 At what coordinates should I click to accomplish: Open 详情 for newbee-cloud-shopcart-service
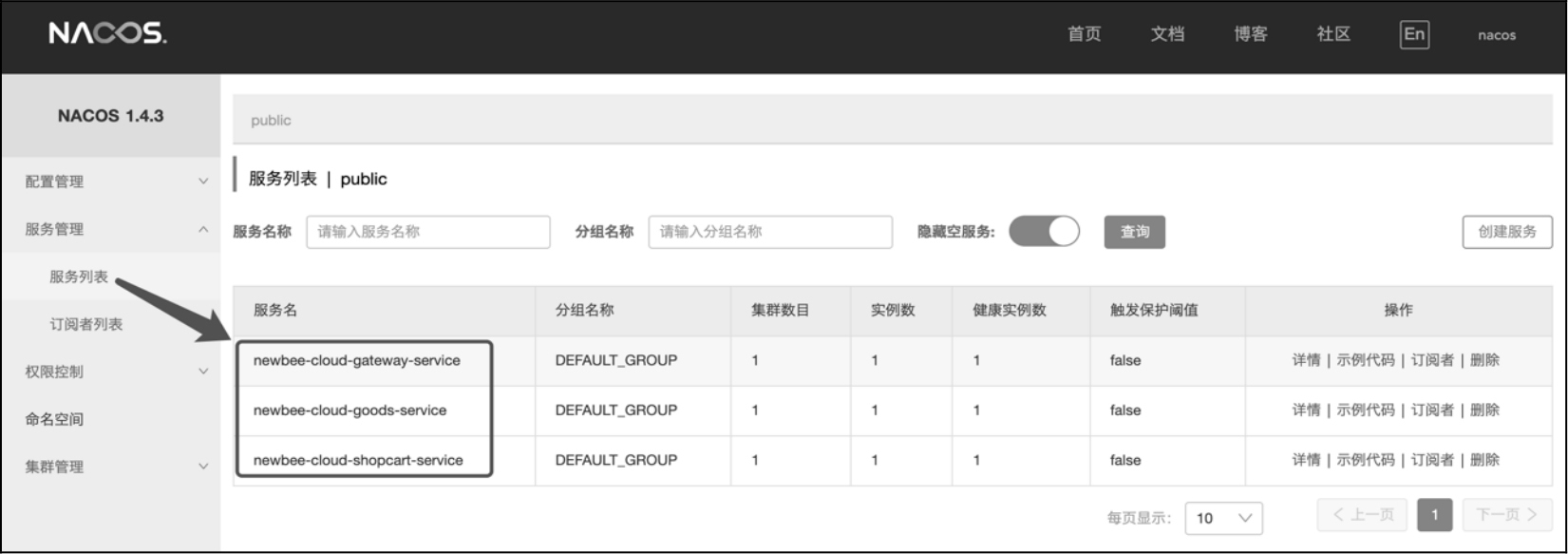[x=1306, y=460]
